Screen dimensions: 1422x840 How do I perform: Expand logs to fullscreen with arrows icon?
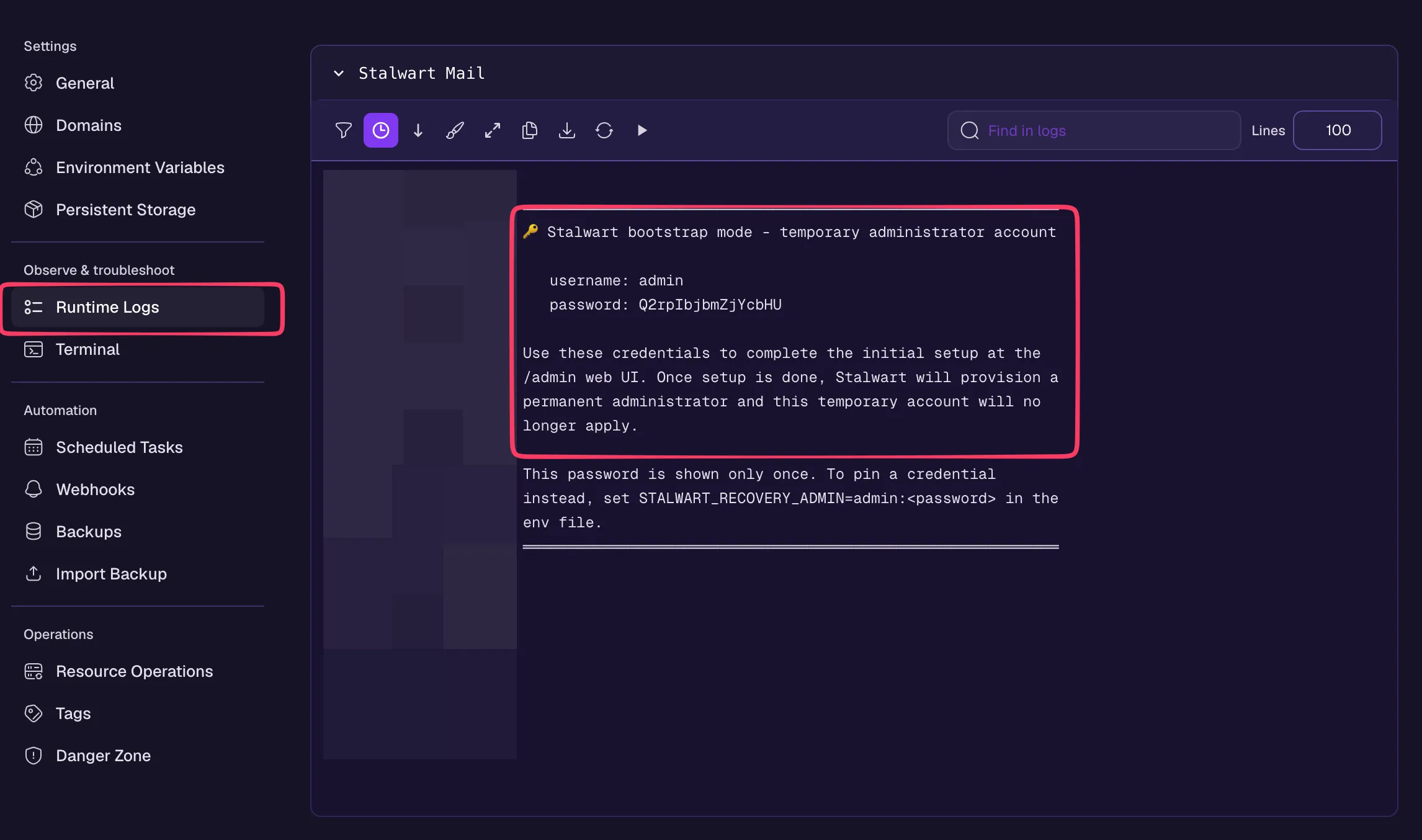(492, 130)
